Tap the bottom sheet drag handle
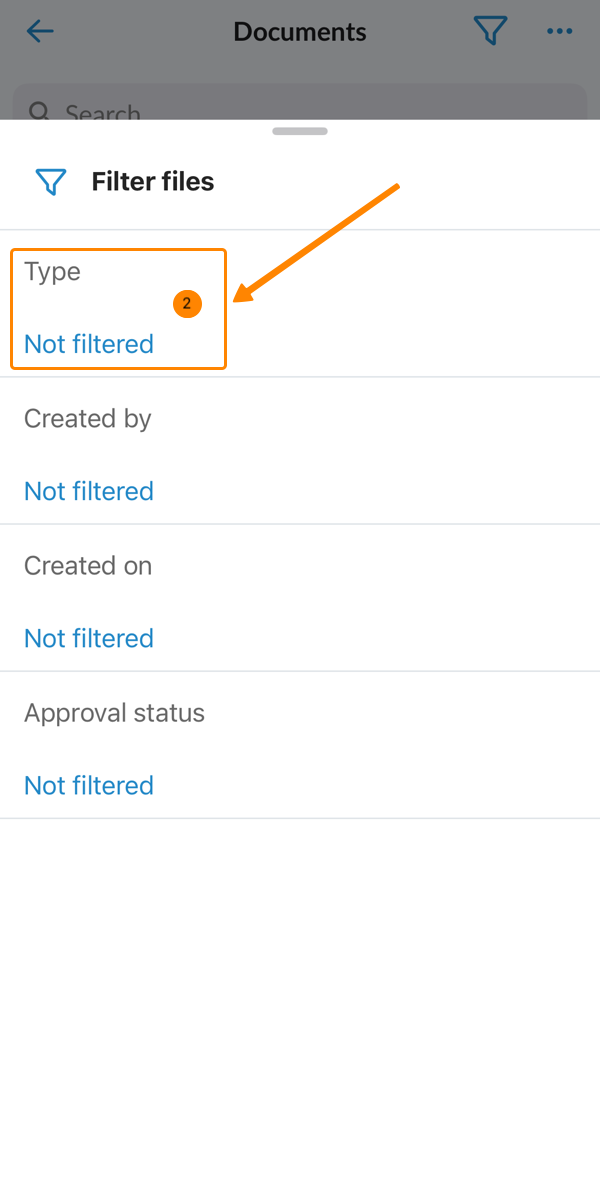 (300, 131)
